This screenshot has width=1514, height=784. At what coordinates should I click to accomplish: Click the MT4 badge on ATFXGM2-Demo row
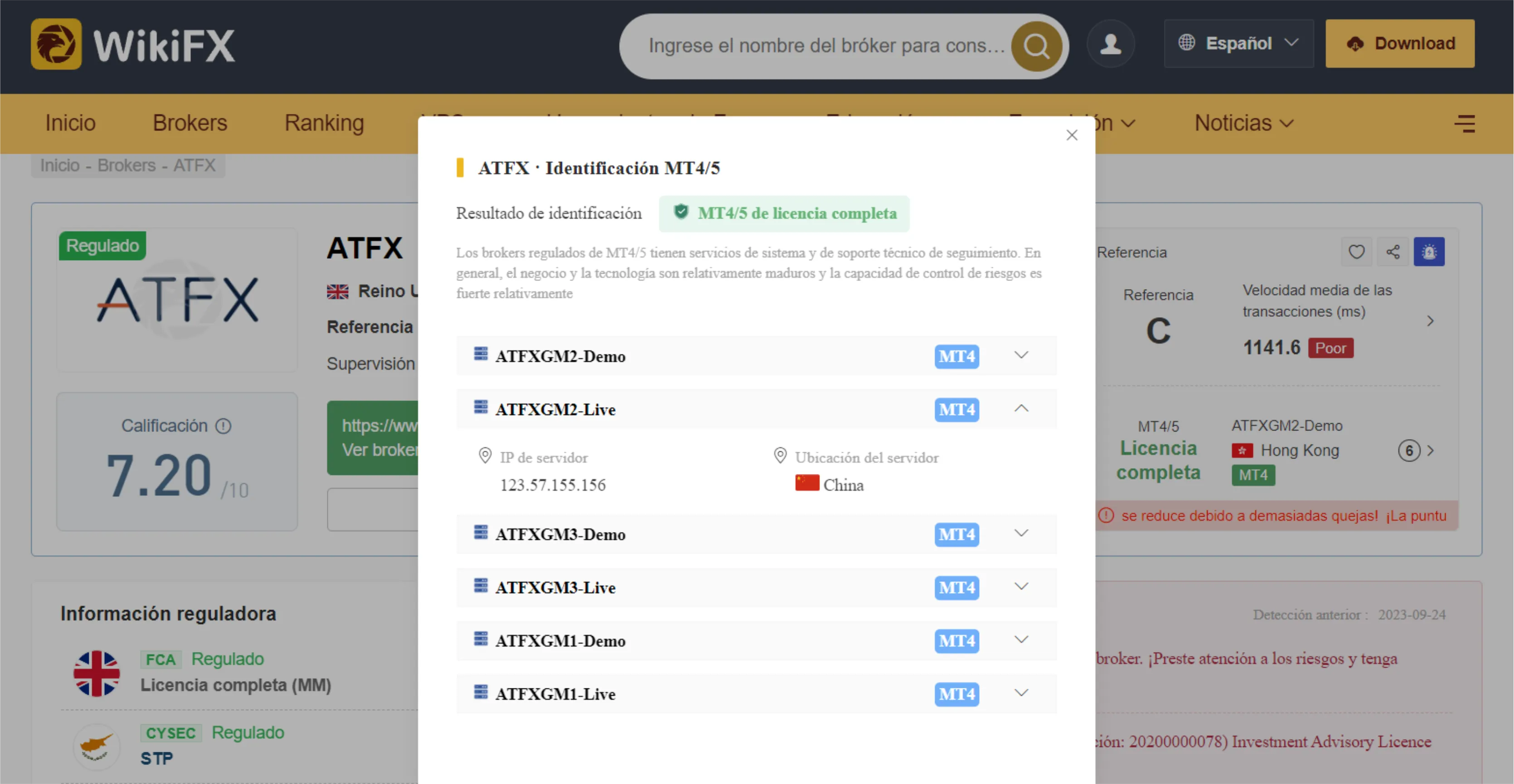point(956,356)
